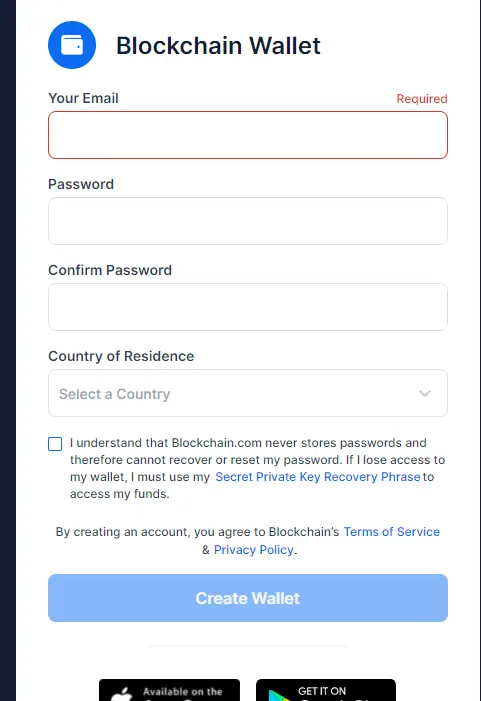Click the Google Play store badge
The height and width of the screenshot is (701, 481).
pyautogui.click(x=326, y=690)
